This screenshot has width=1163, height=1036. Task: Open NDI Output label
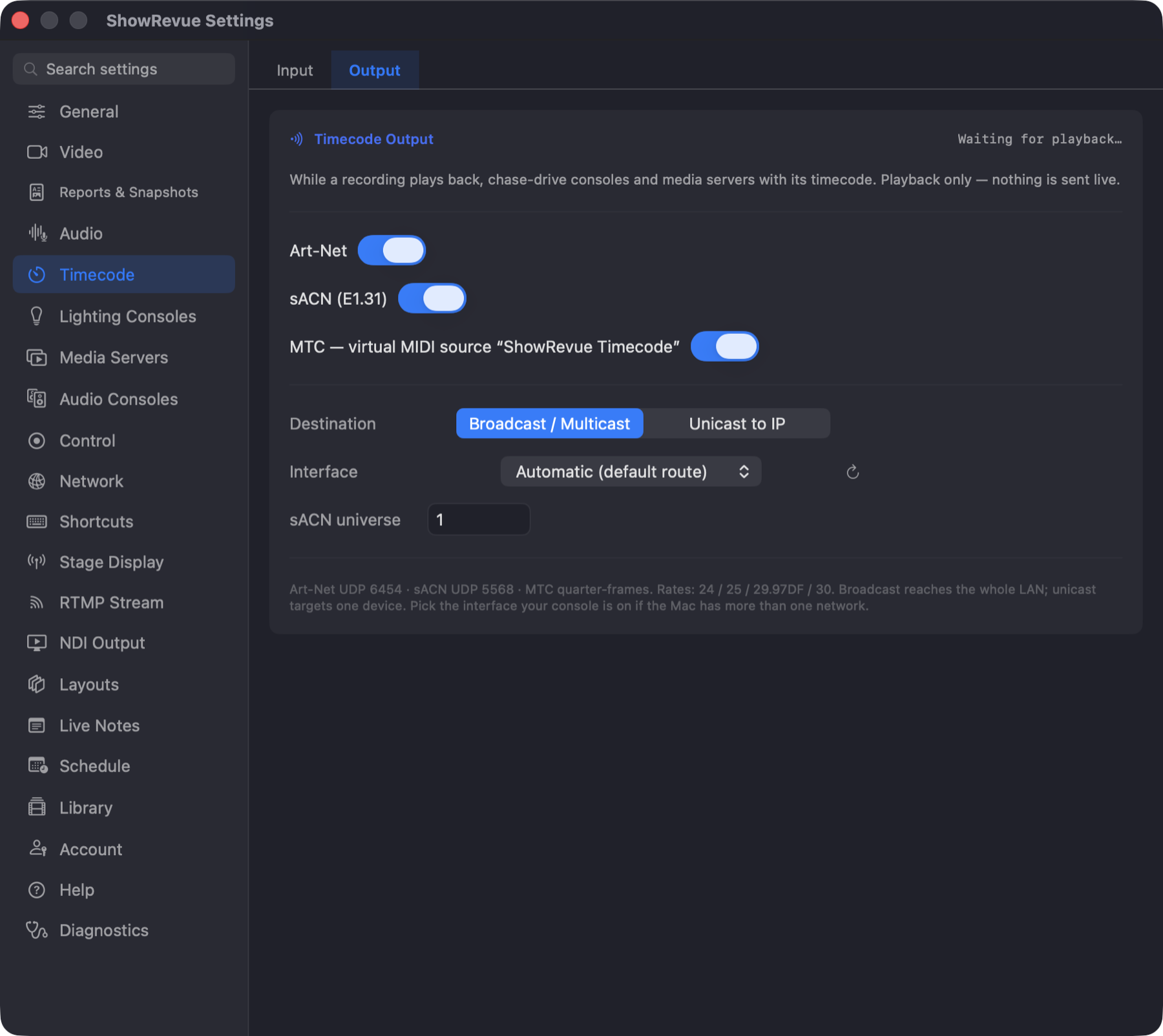[102, 643]
